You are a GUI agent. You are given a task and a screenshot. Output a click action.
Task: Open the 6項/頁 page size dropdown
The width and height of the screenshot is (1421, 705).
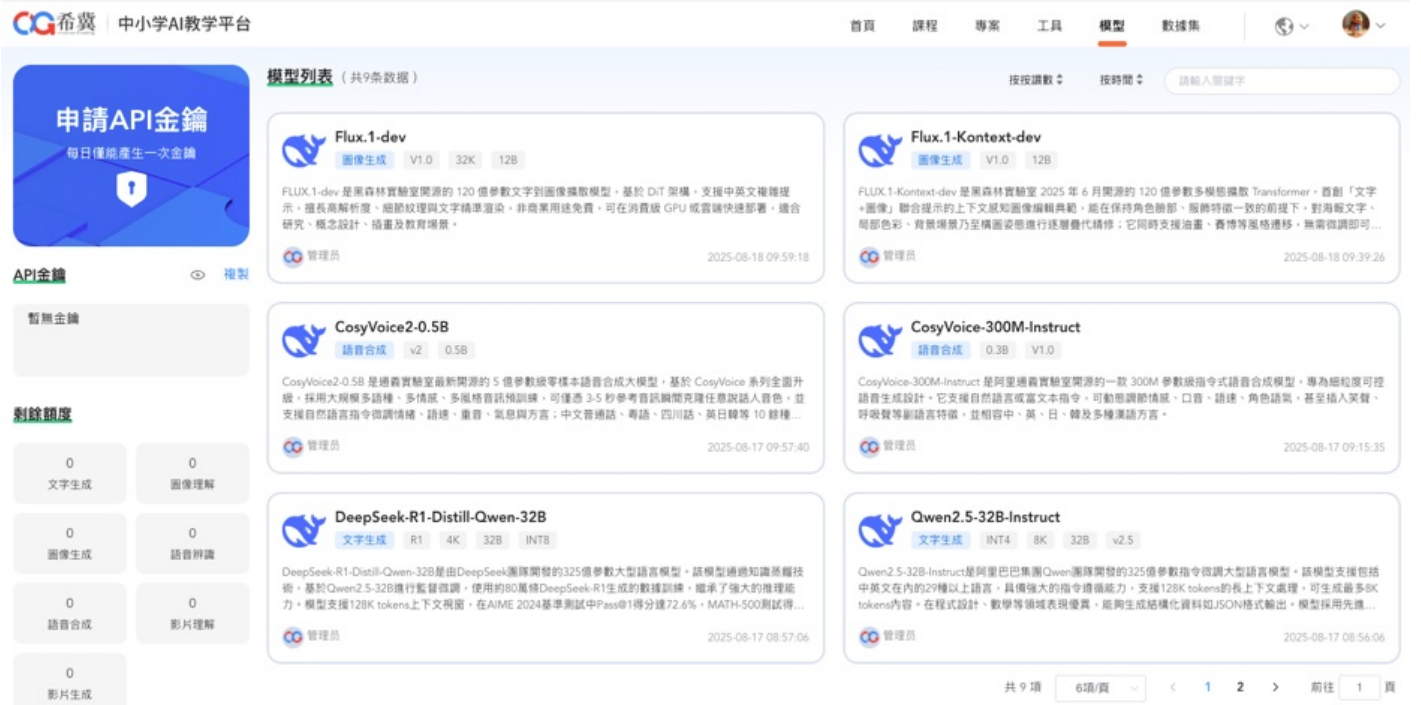click(x=1100, y=688)
